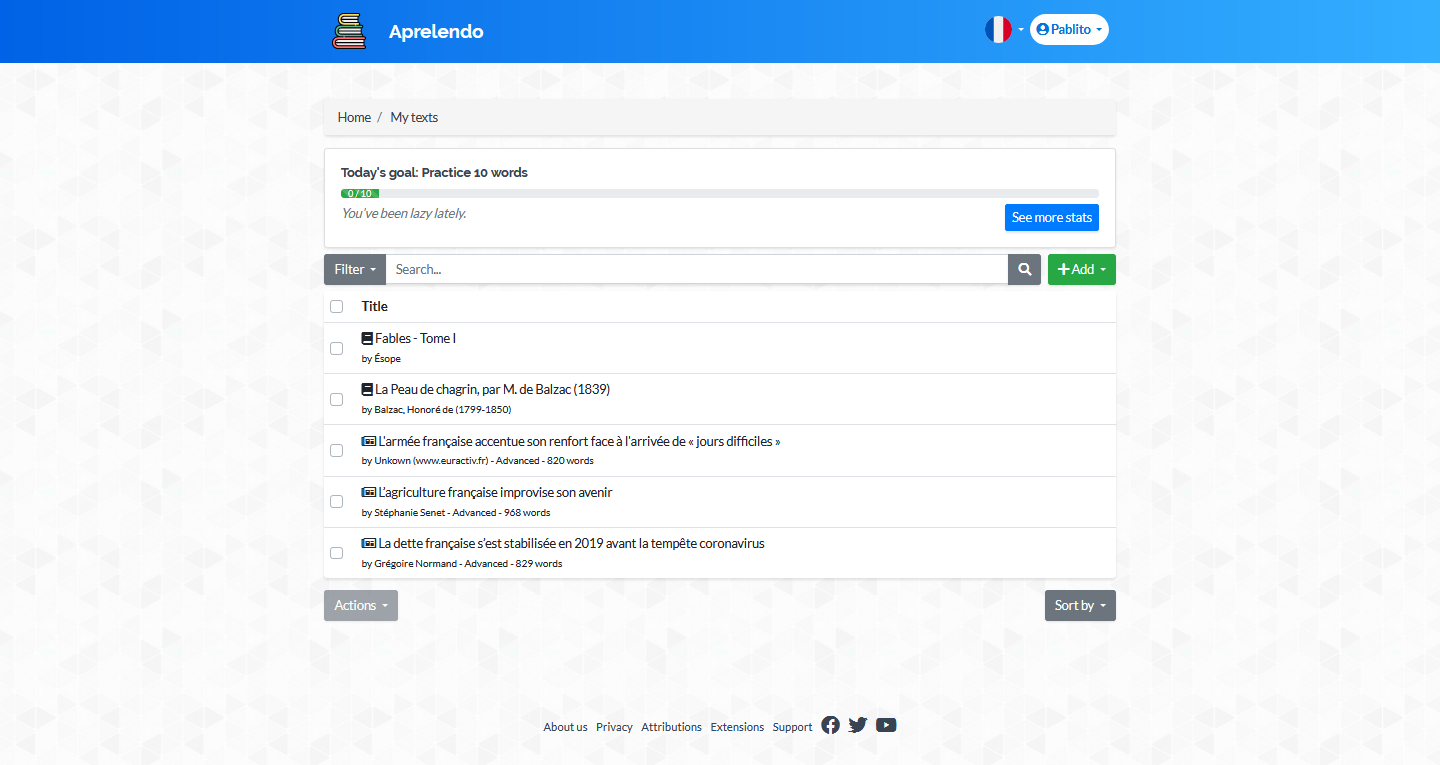Open the About us footer link
Screen dimensions: 1440x765
(x=565, y=727)
